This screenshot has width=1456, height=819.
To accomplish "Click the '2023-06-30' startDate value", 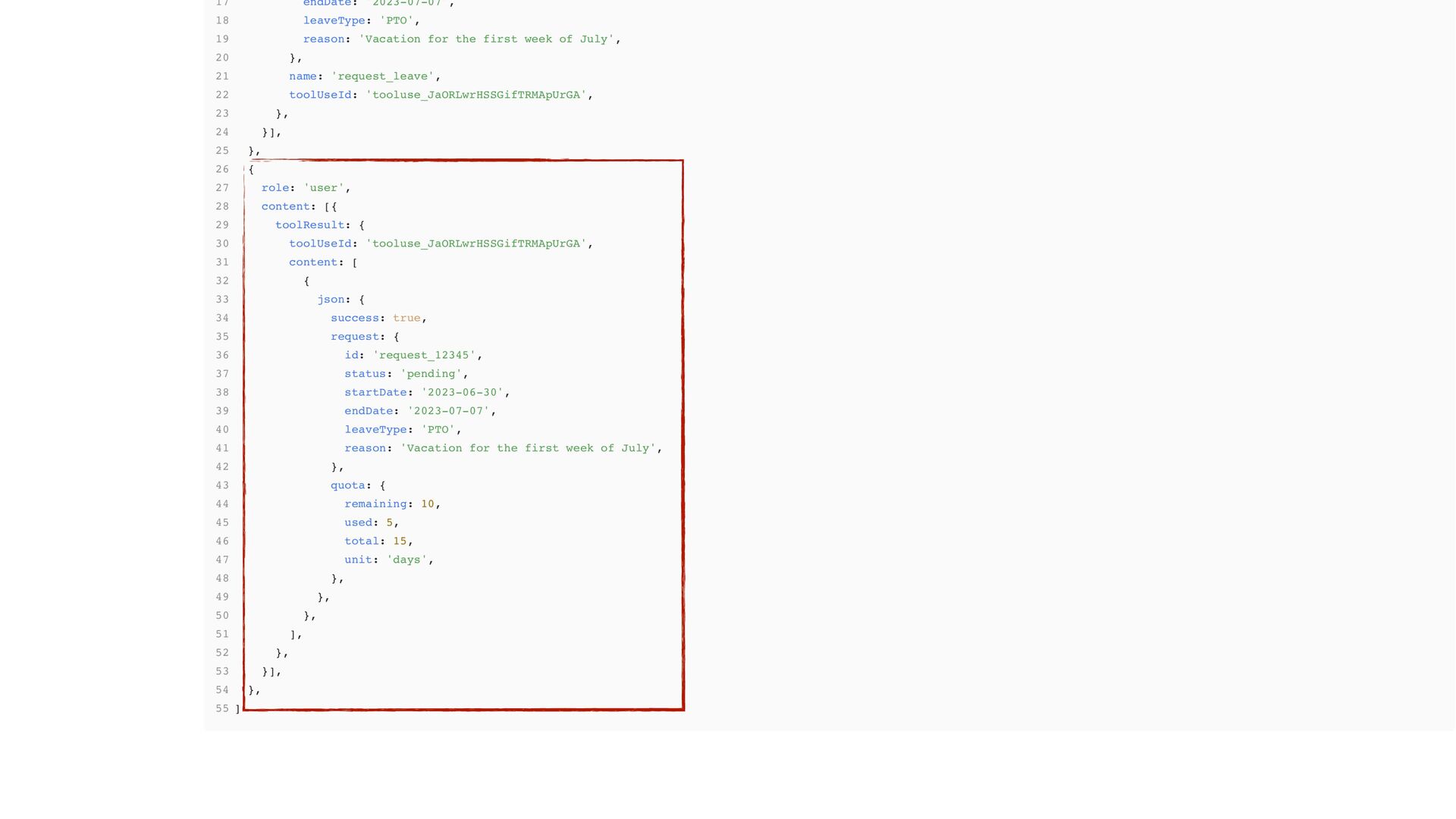I will (462, 392).
